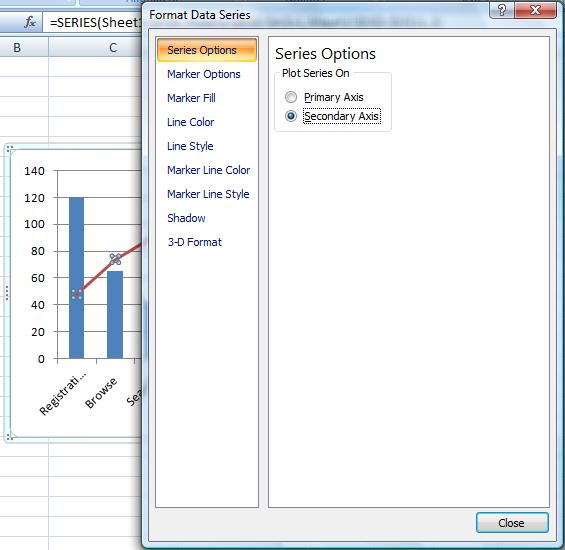Click the 100 axis label

tap(34, 224)
